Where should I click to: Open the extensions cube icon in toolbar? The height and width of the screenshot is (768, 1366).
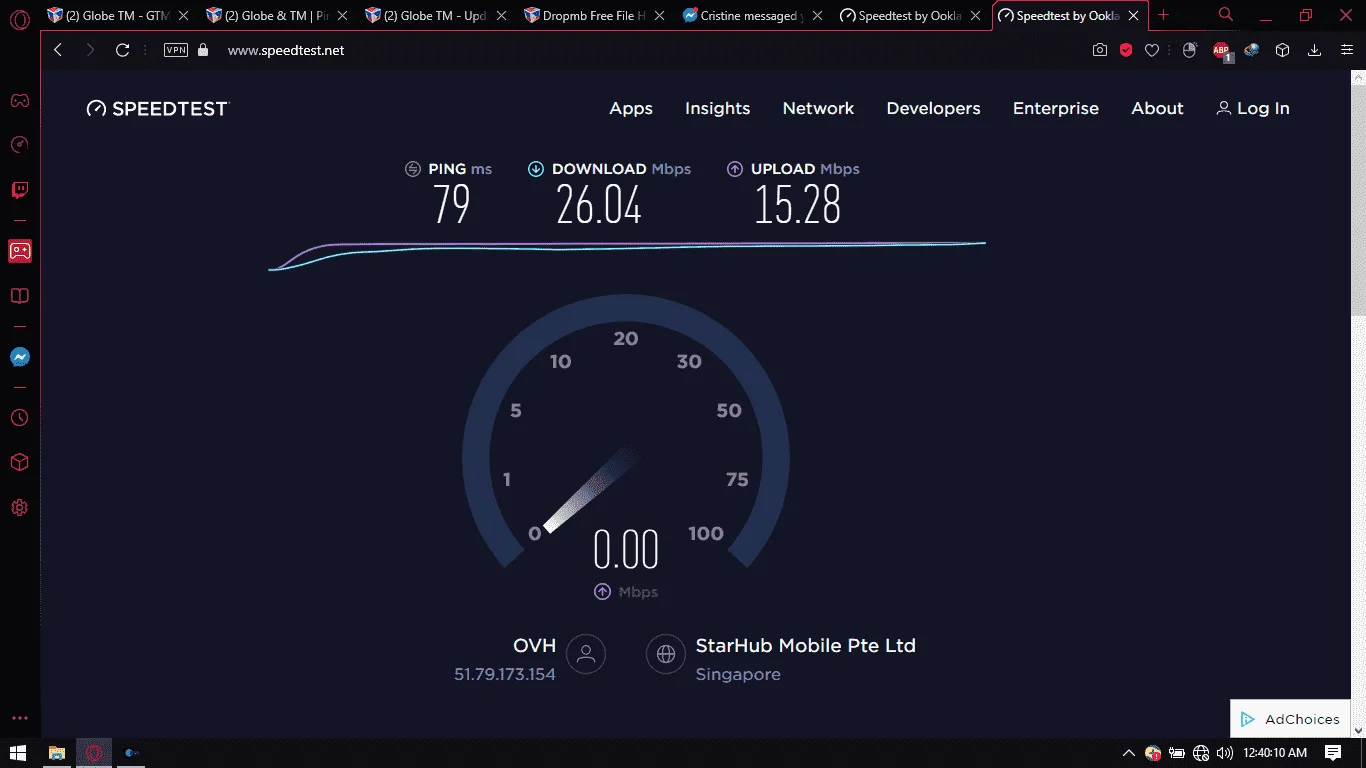1283,50
